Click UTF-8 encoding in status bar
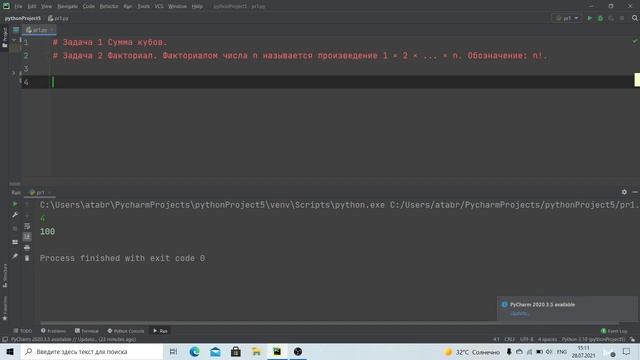 [527, 339]
